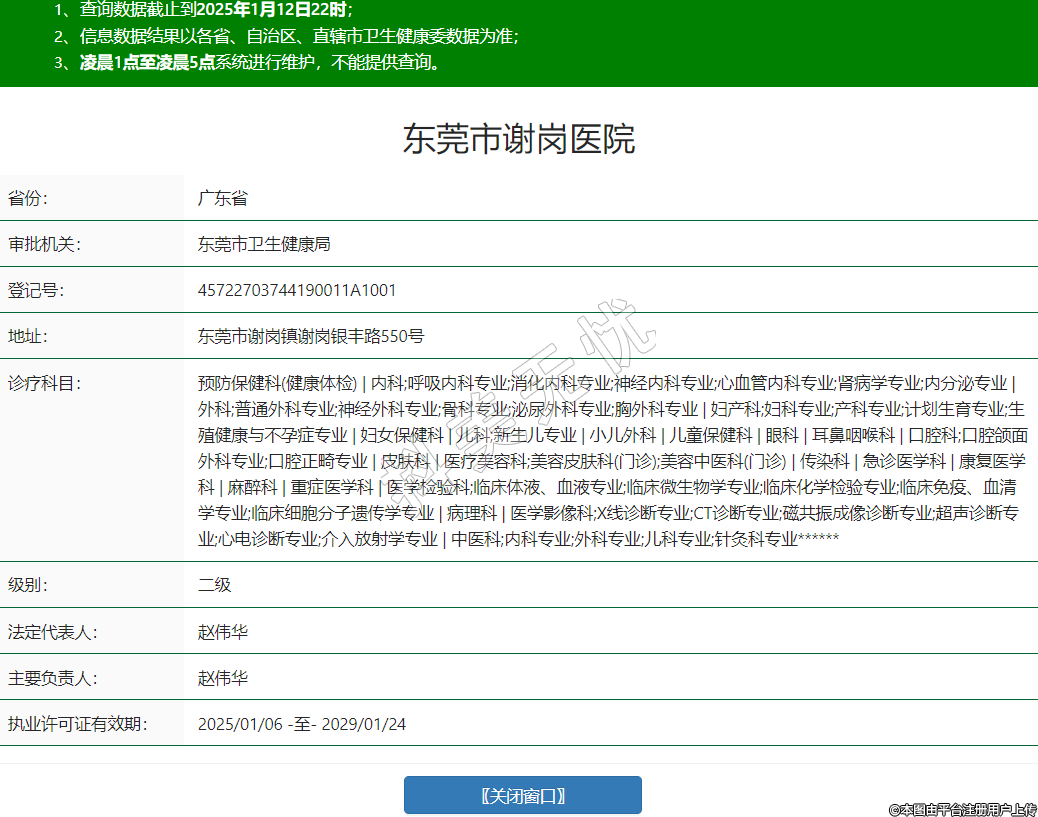Click the notice about 凌晨1点至凌晨5点 maintenance
This screenshot has width=1038, height=817.
260,62
